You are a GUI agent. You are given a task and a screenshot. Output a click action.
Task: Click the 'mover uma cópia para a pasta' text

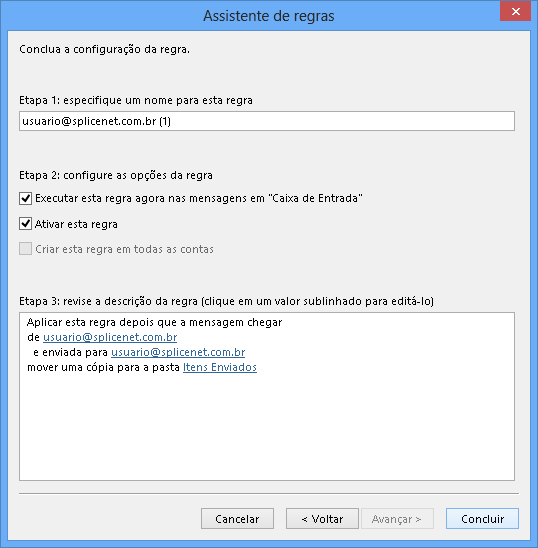click(x=103, y=367)
